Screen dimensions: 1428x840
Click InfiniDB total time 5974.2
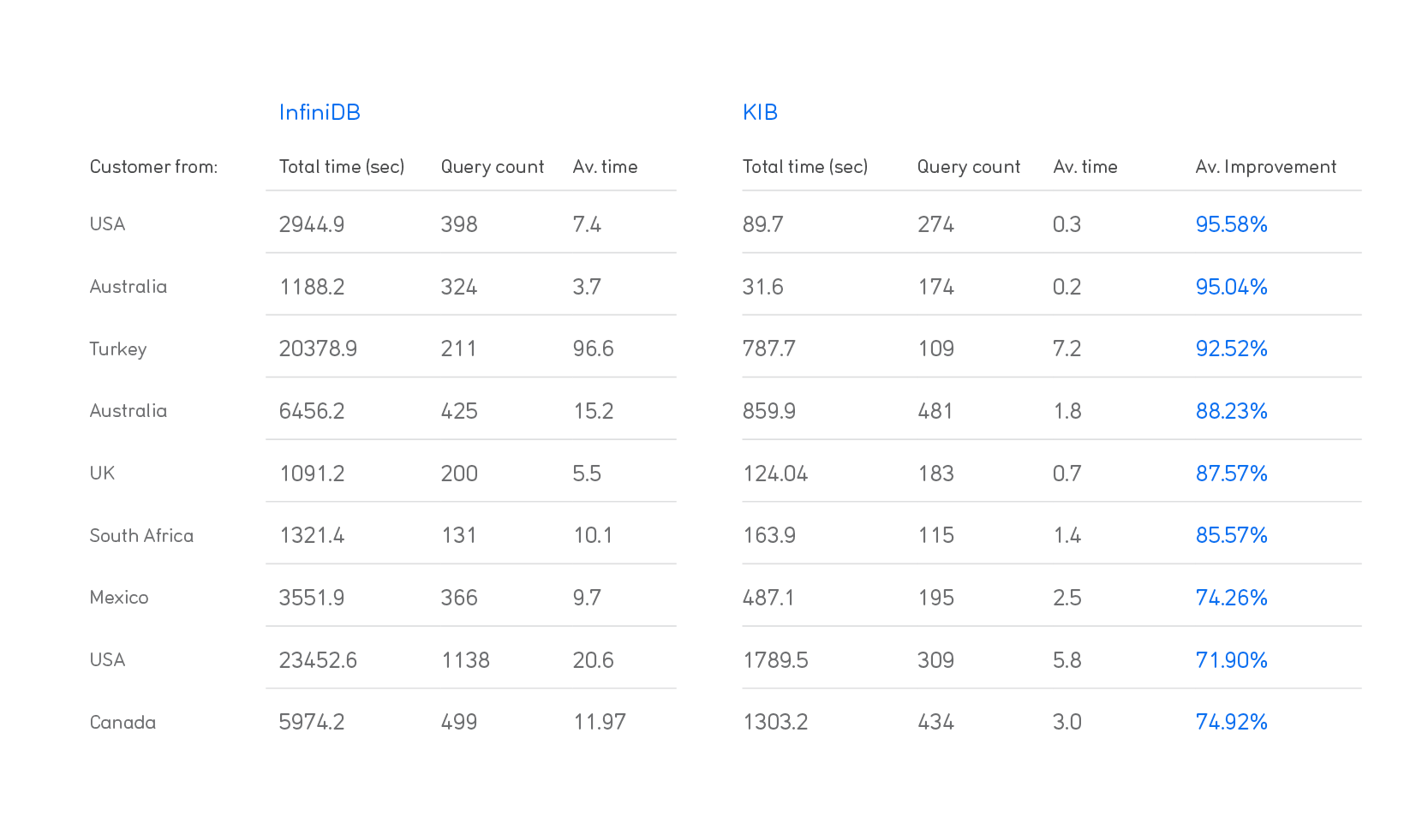[x=312, y=722]
